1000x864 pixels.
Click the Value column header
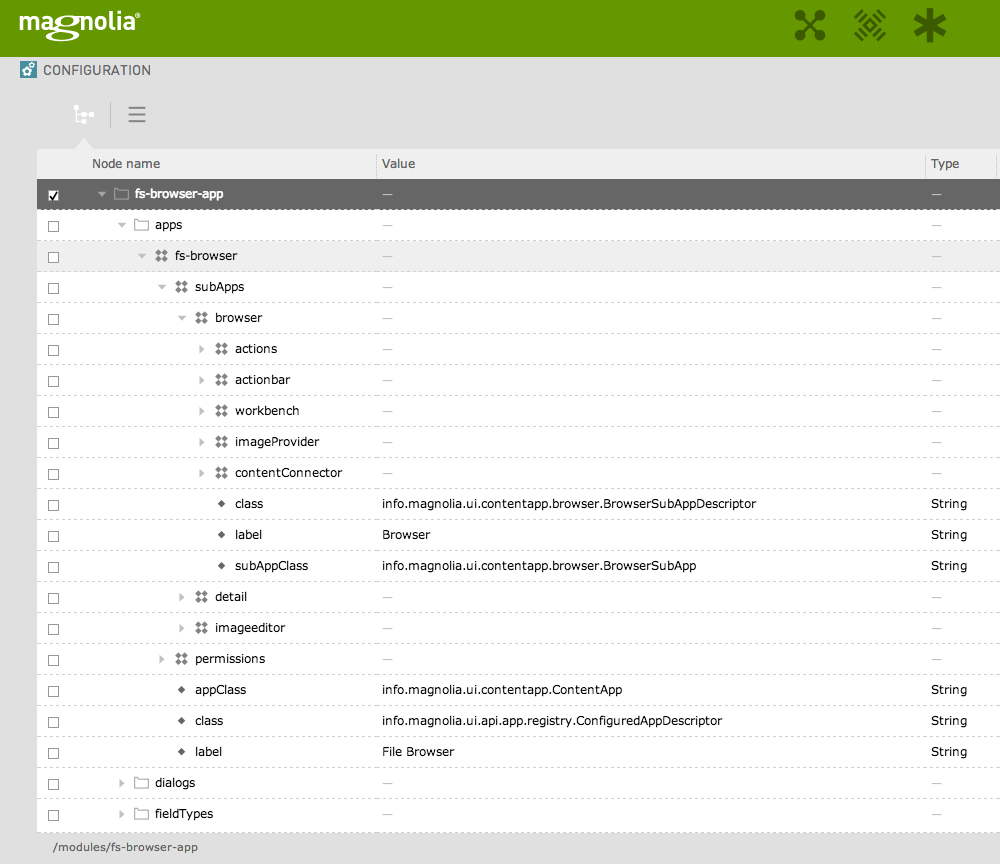(x=398, y=163)
